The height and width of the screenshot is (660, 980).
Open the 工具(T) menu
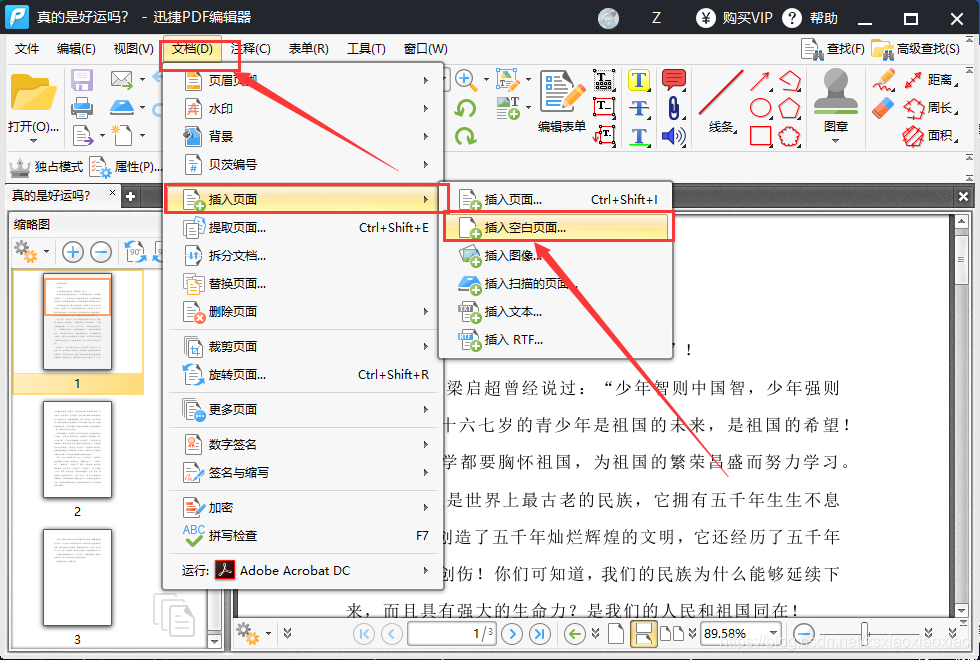click(x=366, y=49)
